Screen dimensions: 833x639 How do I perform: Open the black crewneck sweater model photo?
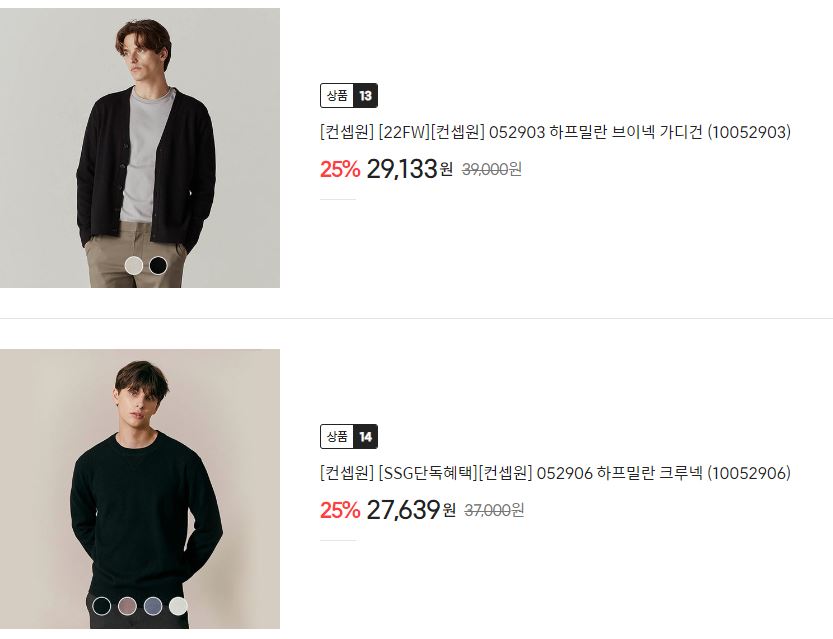pyautogui.click(x=140, y=489)
